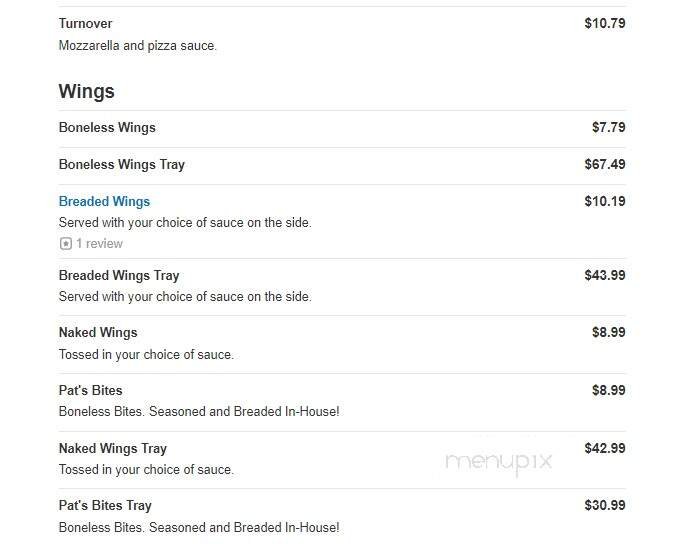Select the Naked Wings Tray item name
This screenshot has width=678, height=544.
tap(112, 448)
